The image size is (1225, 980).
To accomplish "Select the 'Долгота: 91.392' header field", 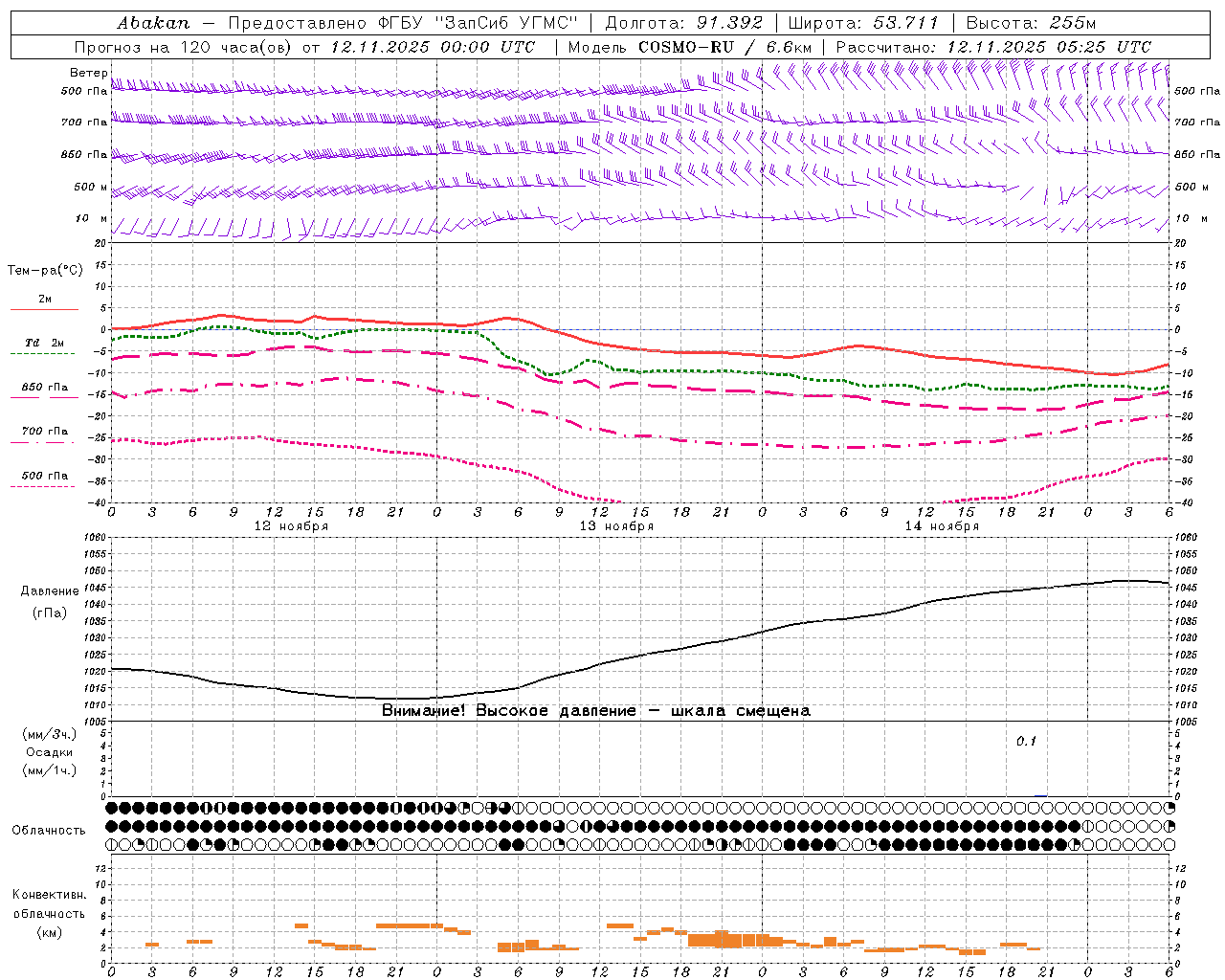I will tap(684, 22).
